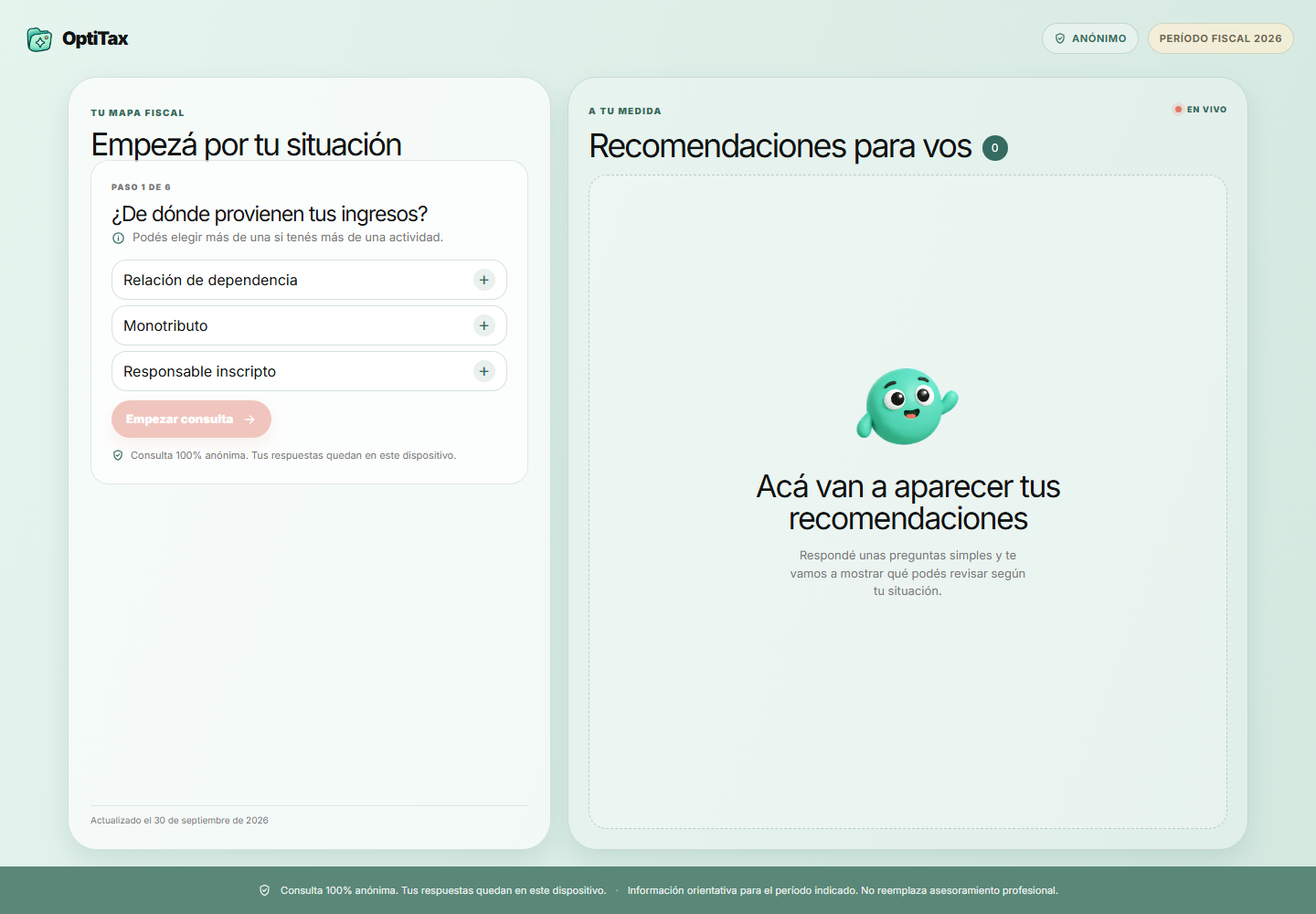Select the Responsable inscripto option

coord(309,371)
